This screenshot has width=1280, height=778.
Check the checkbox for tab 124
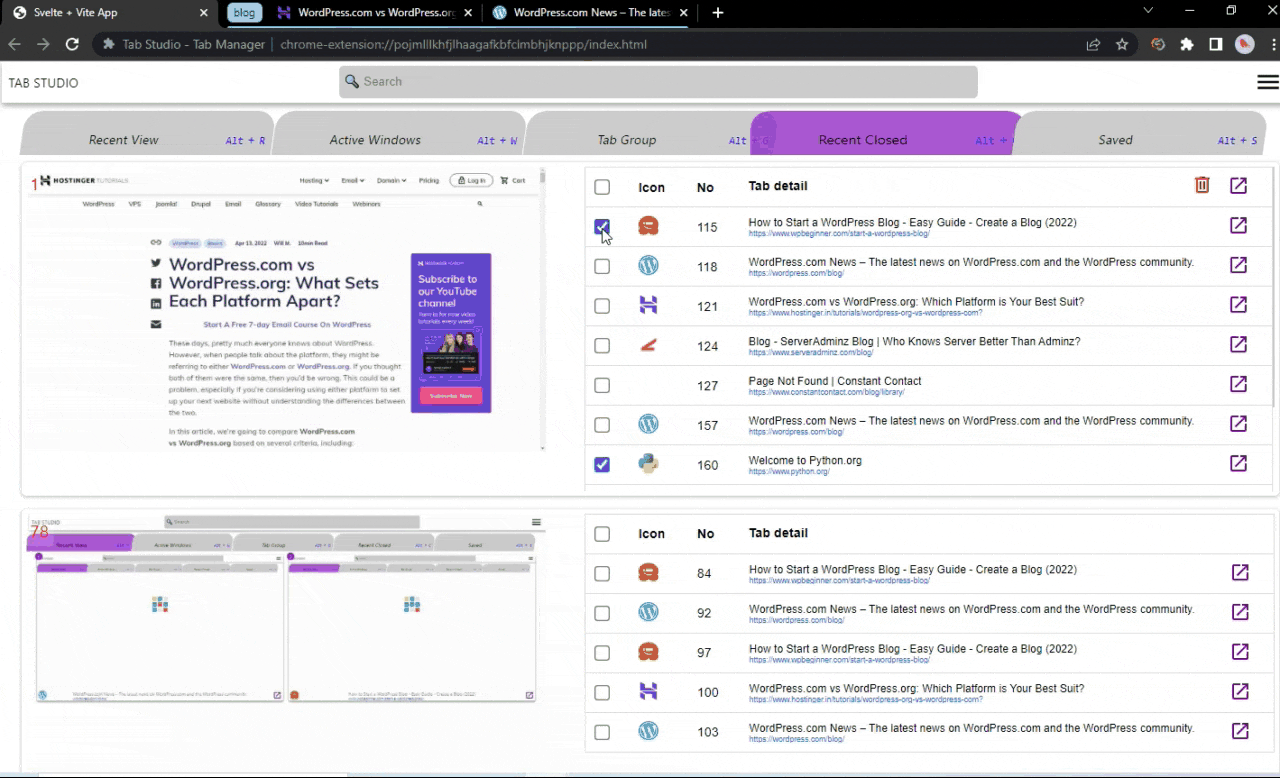601,345
